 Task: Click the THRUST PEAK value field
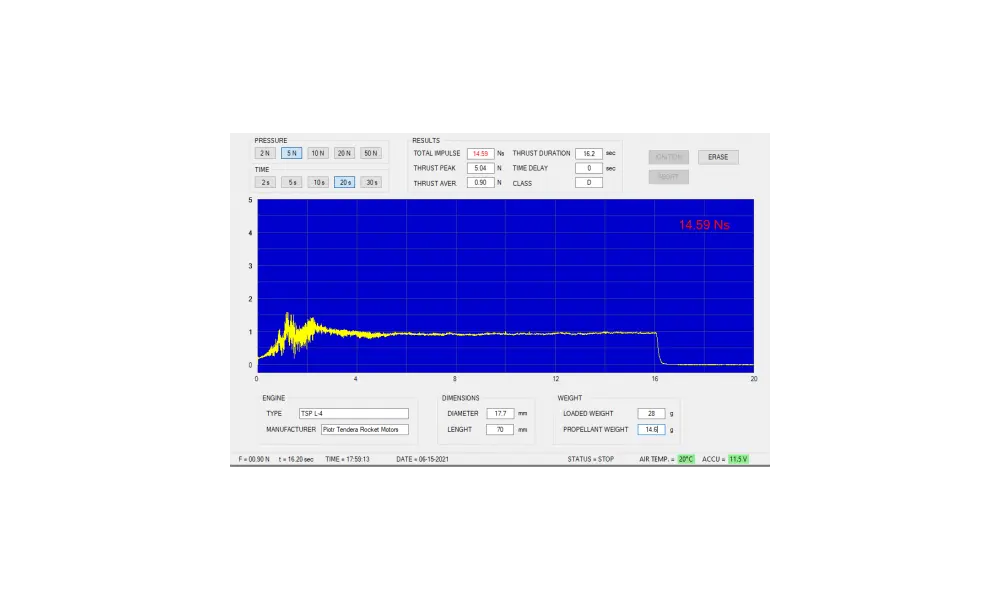click(x=480, y=168)
